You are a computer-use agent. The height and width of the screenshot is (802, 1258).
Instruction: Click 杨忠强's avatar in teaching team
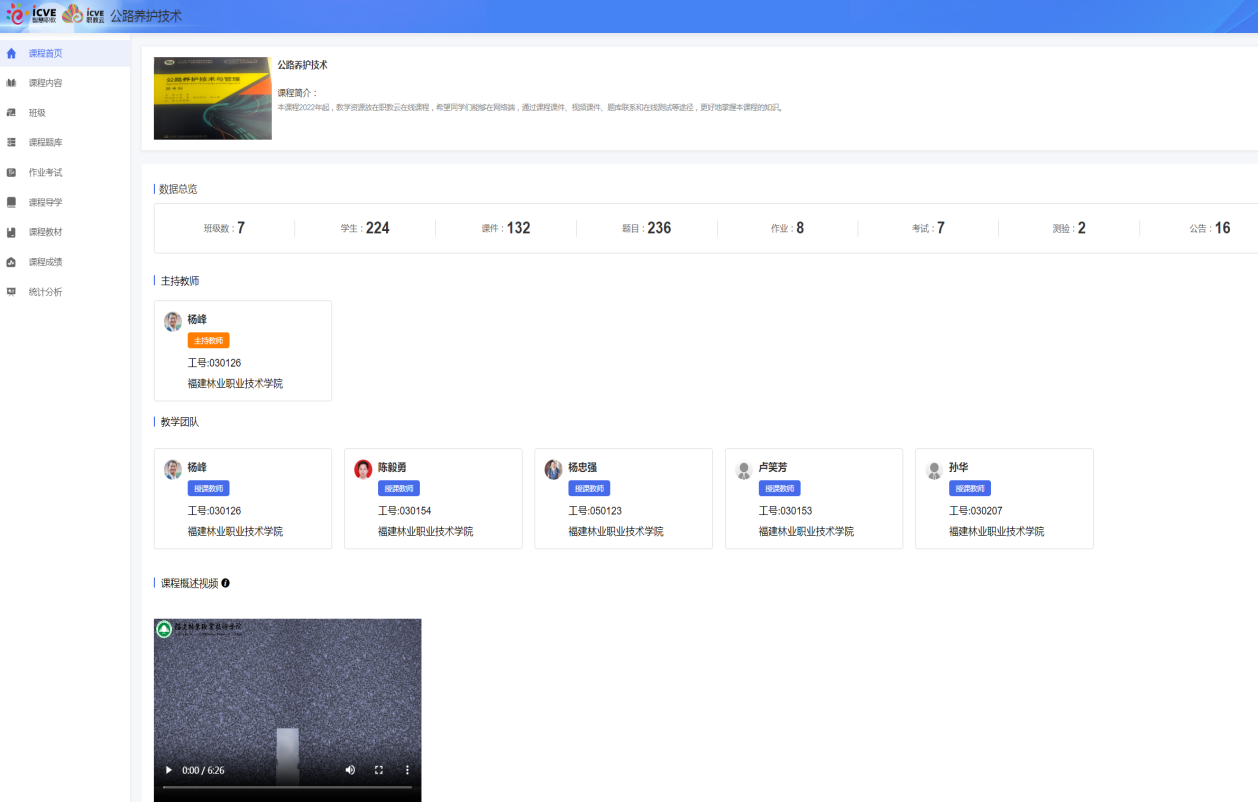pyautogui.click(x=553, y=469)
